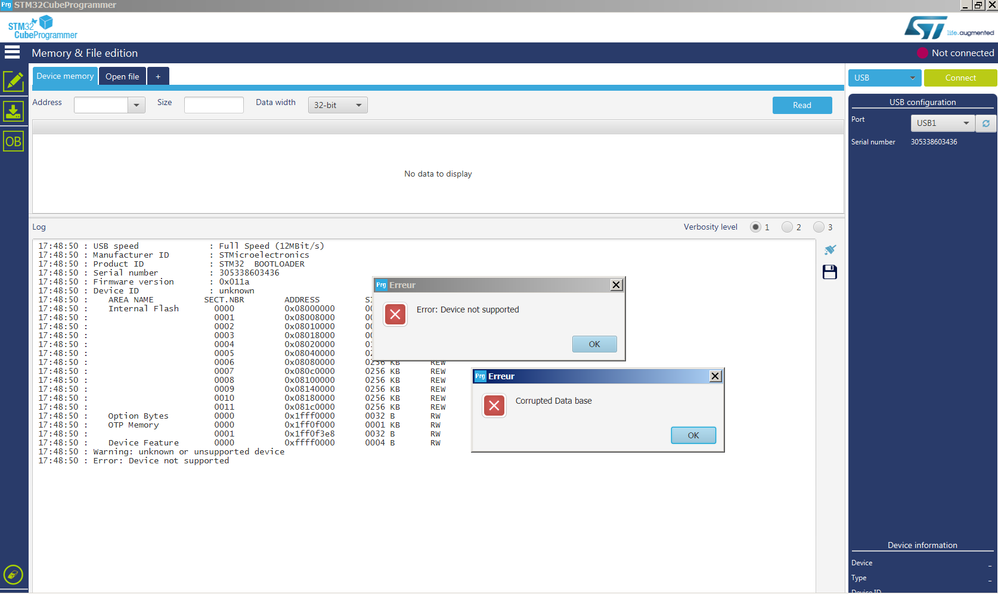
Task: Click log line 'Error: Device not supported'
Action: 161,461
